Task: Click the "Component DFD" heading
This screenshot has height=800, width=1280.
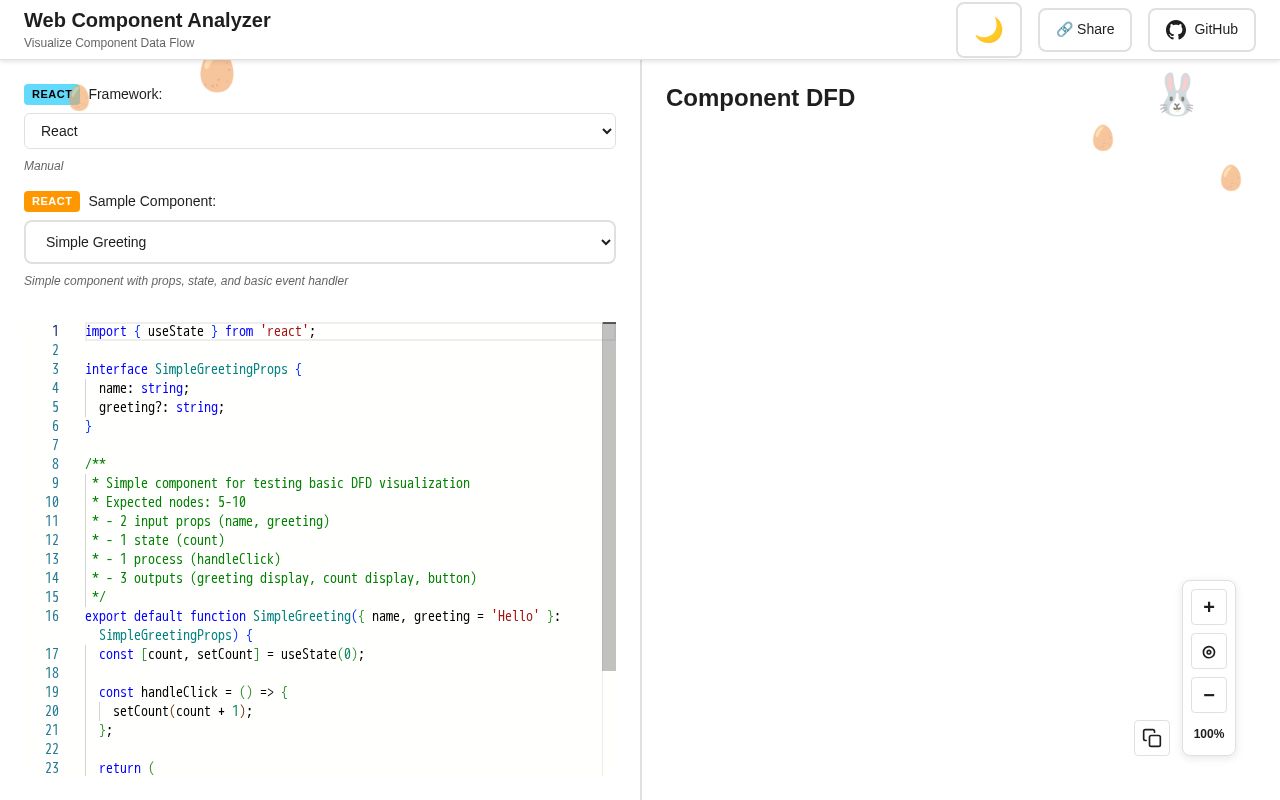Action: tap(760, 98)
